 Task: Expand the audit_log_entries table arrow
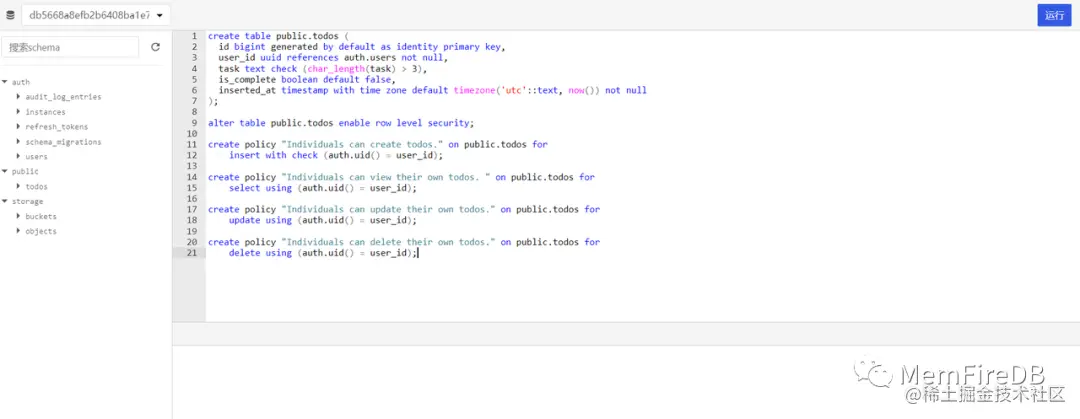tap(19, 96)
